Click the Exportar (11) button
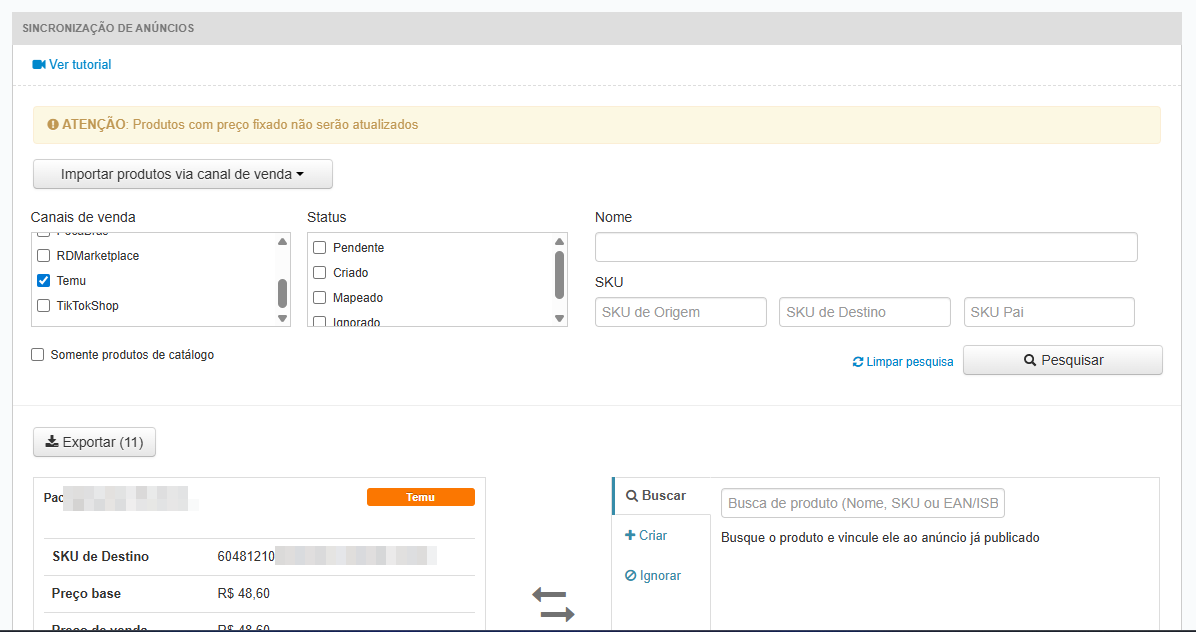The width and height of the screenshot is (1196, 632). (94, 442)
